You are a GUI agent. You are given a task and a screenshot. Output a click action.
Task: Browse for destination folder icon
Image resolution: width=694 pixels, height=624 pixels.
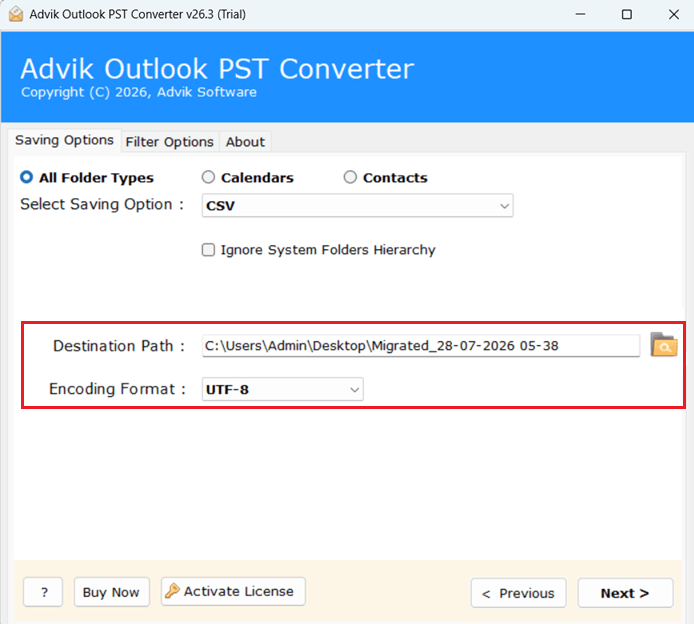tap(663, 345)
